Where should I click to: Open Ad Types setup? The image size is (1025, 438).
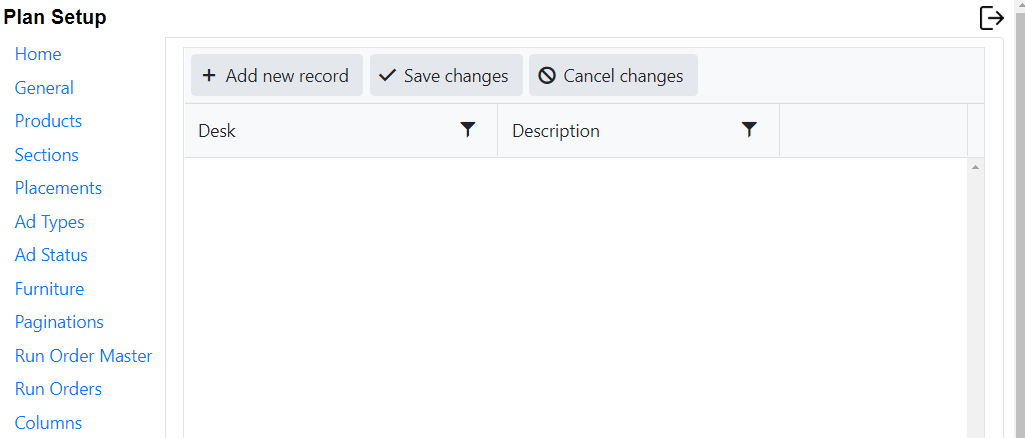coord(49,222)
